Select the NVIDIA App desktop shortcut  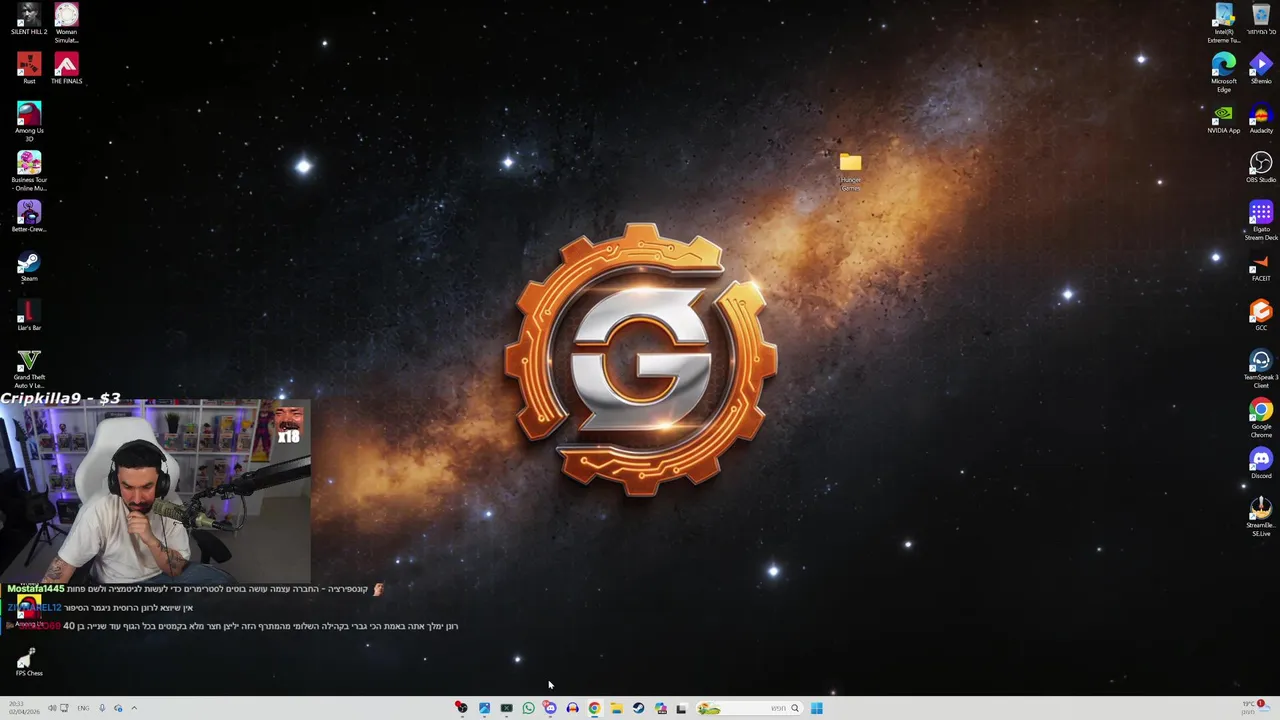pos(1224,118)
